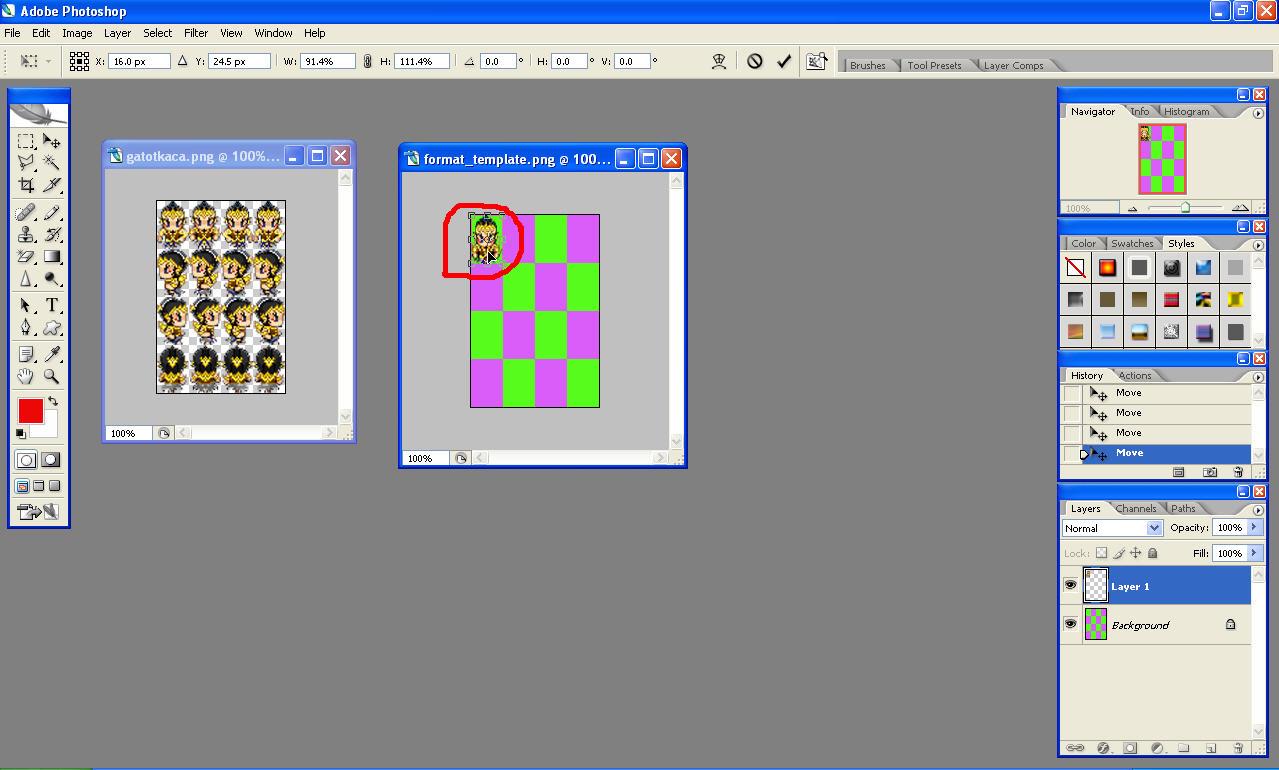The image size is (1279, 770).
Task: Switch to Quick Mask mode
Action: [x=50, y=460]
